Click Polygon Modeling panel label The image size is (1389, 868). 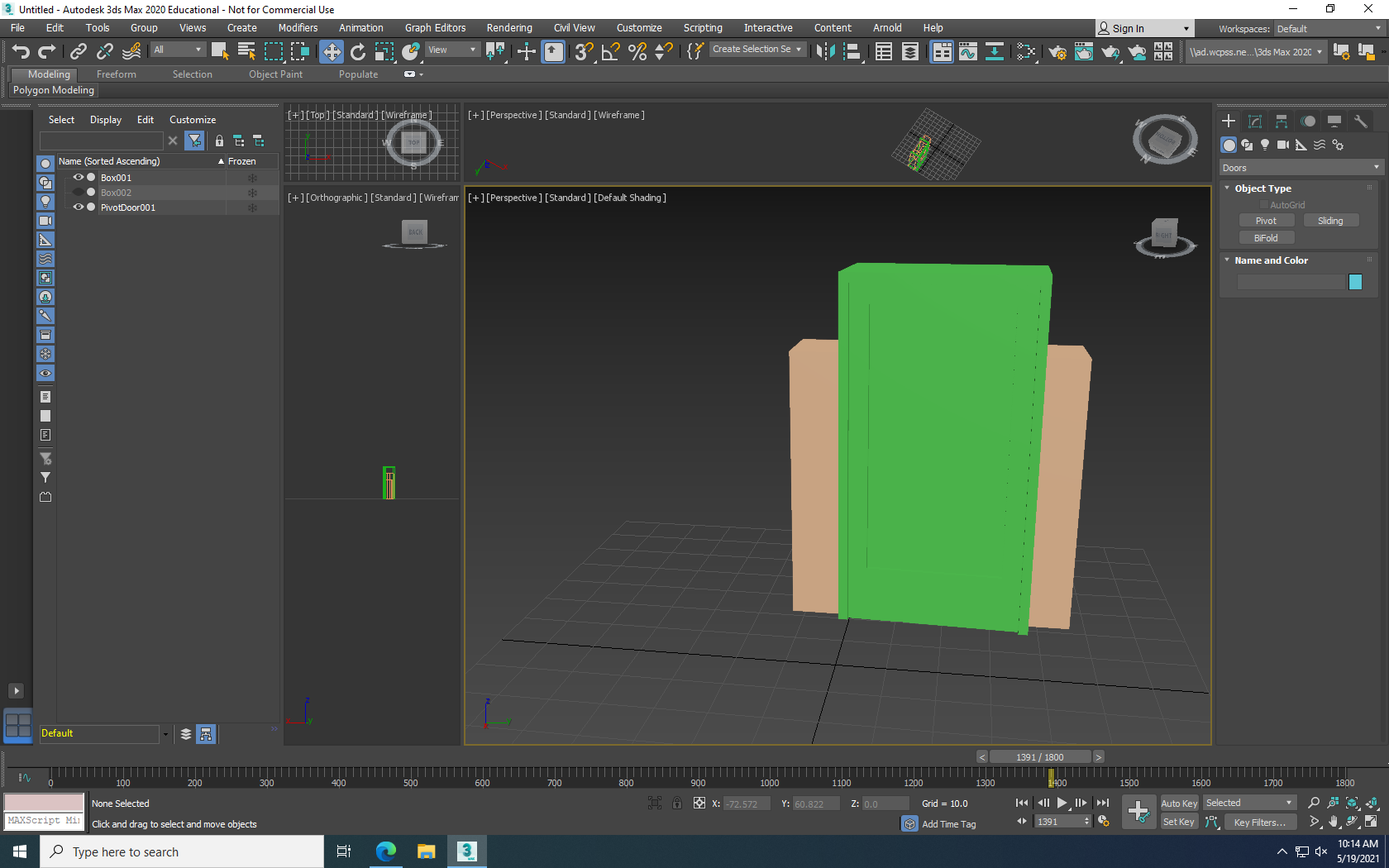click(54, 90)
